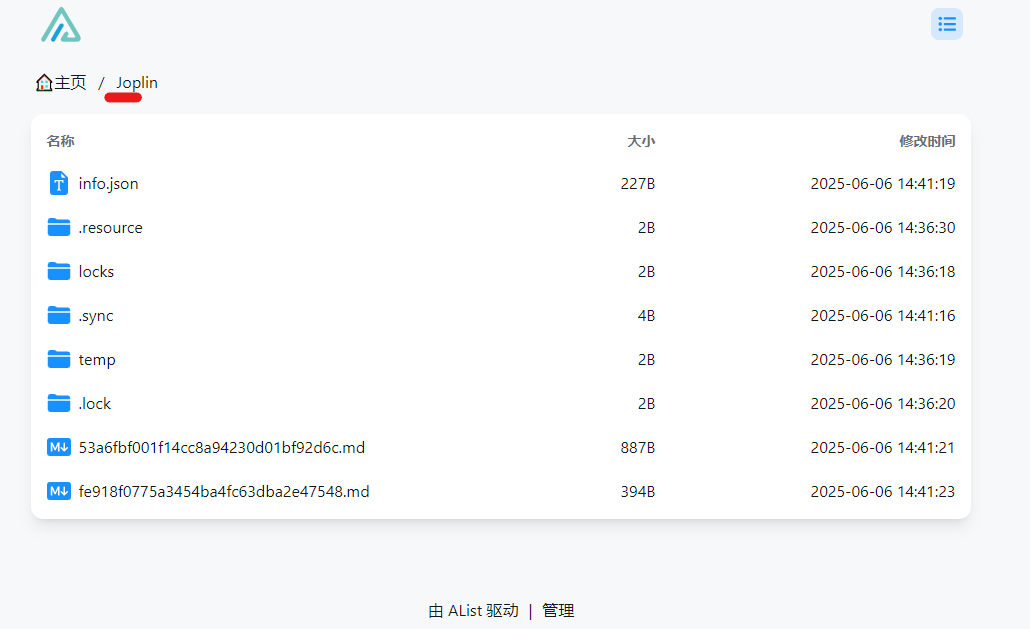Click the modified time 2025-06-06 14:41:19
1030x629 pixels.
coord(883,183)
